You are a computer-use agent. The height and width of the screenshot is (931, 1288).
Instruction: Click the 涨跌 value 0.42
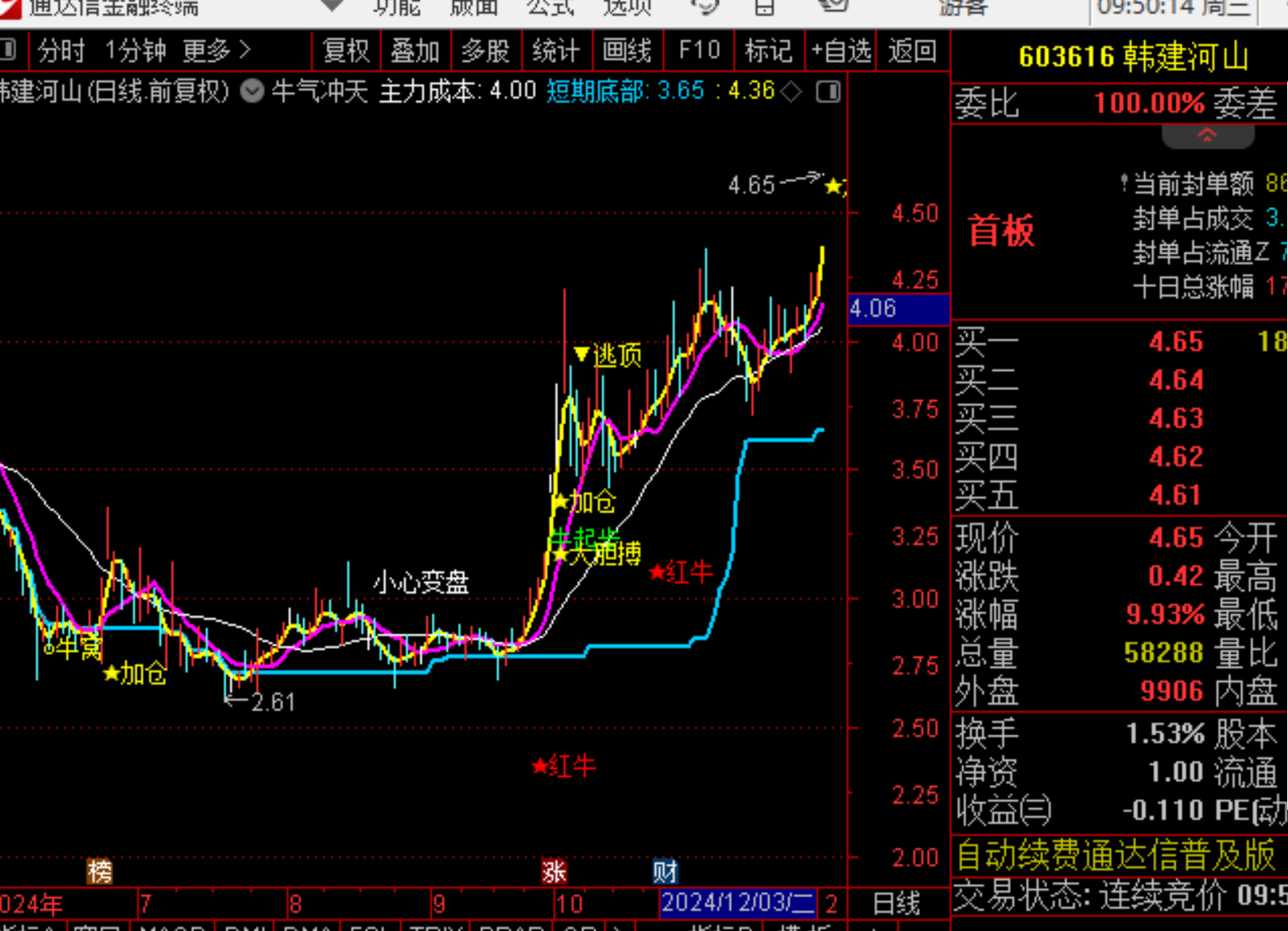pos(1176,576)
